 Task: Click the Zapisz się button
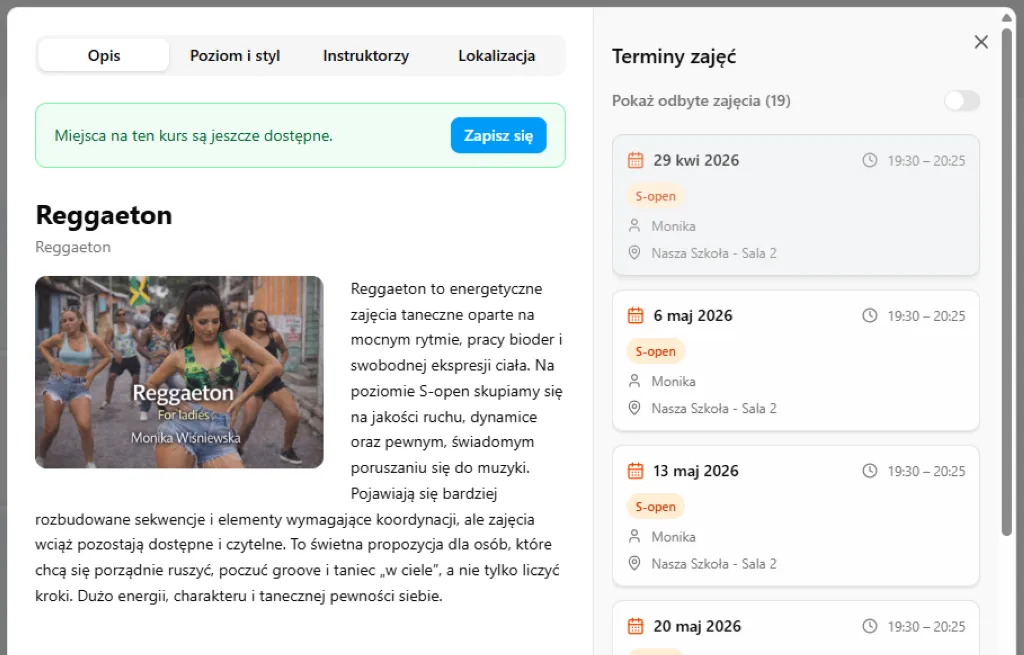(498, 135)
